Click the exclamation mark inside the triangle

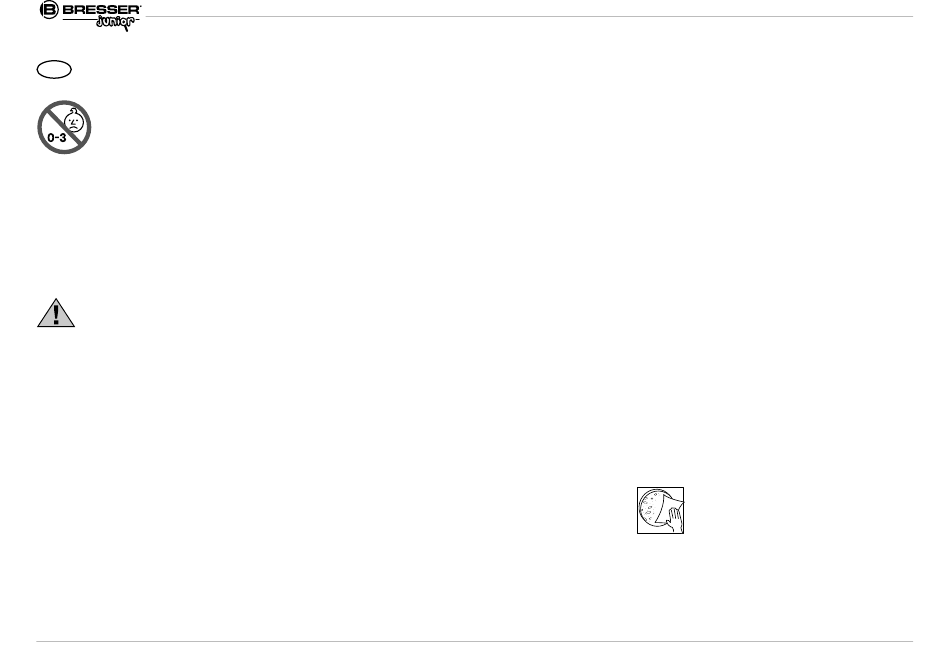pos(56,314)
